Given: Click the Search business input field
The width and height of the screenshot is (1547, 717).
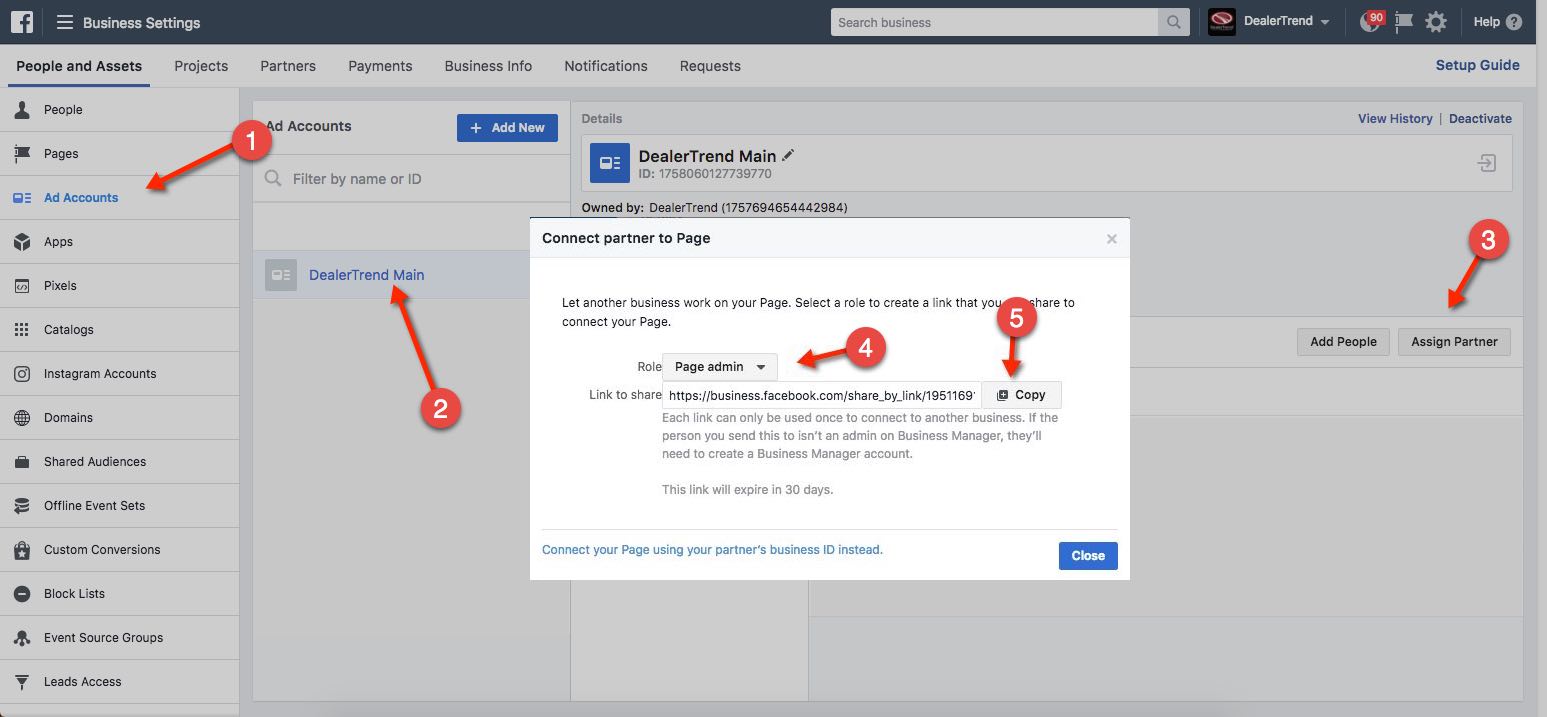Looking at the screenshot, I should 995,22.
